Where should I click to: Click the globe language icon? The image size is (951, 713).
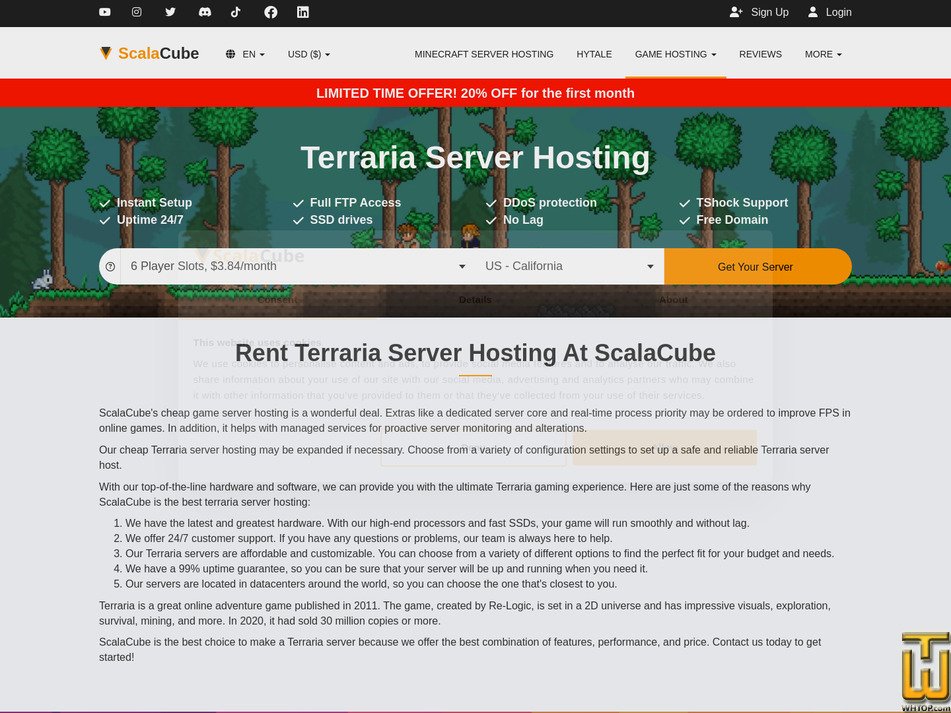click(229, 54)
